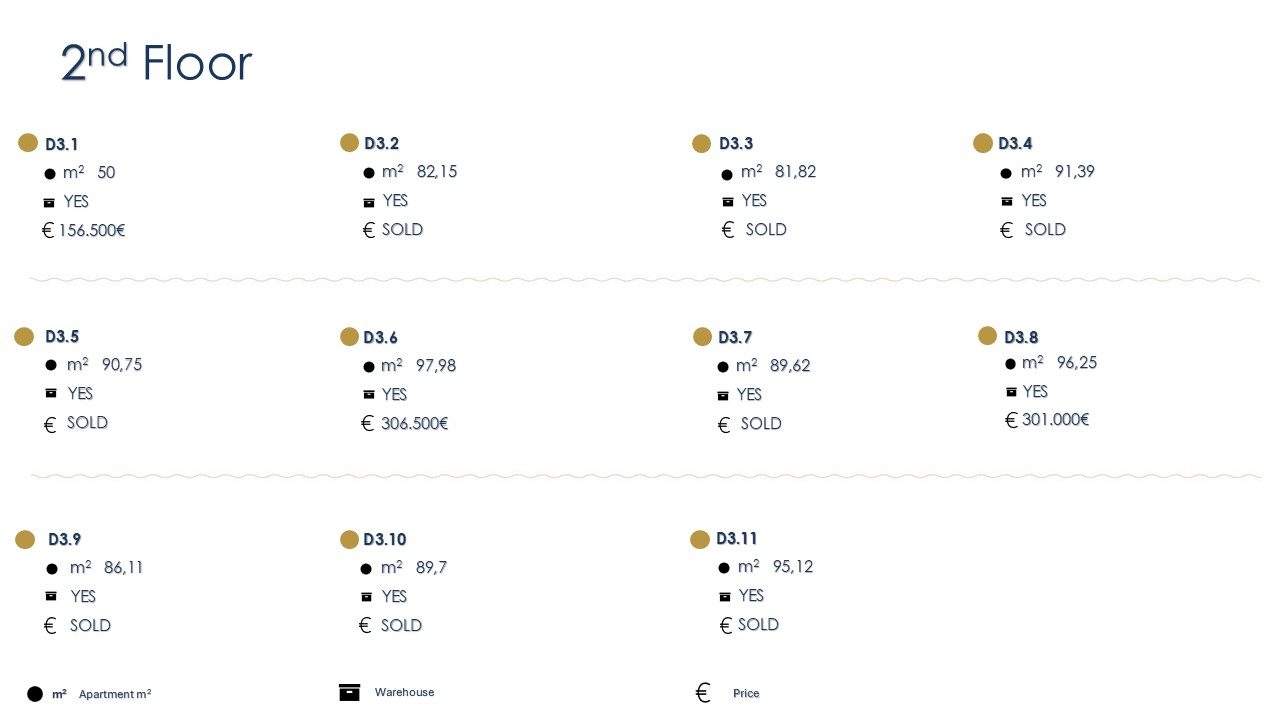Click the black dot under D3.7
Viewport: 1280px width, 720px height.
coord(723,367)
